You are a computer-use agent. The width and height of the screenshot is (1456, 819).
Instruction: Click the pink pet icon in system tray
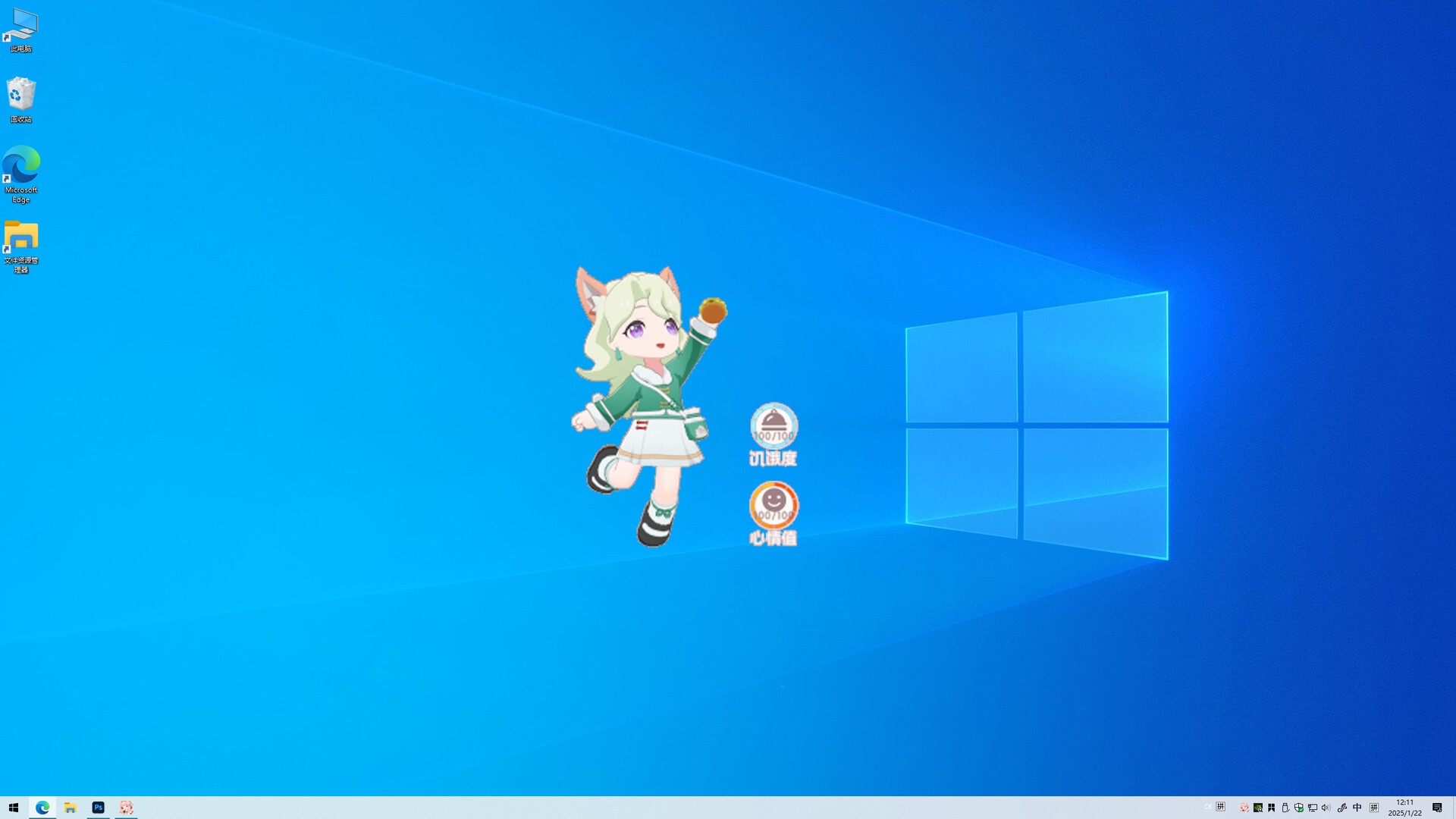[x=1244, y=808]
